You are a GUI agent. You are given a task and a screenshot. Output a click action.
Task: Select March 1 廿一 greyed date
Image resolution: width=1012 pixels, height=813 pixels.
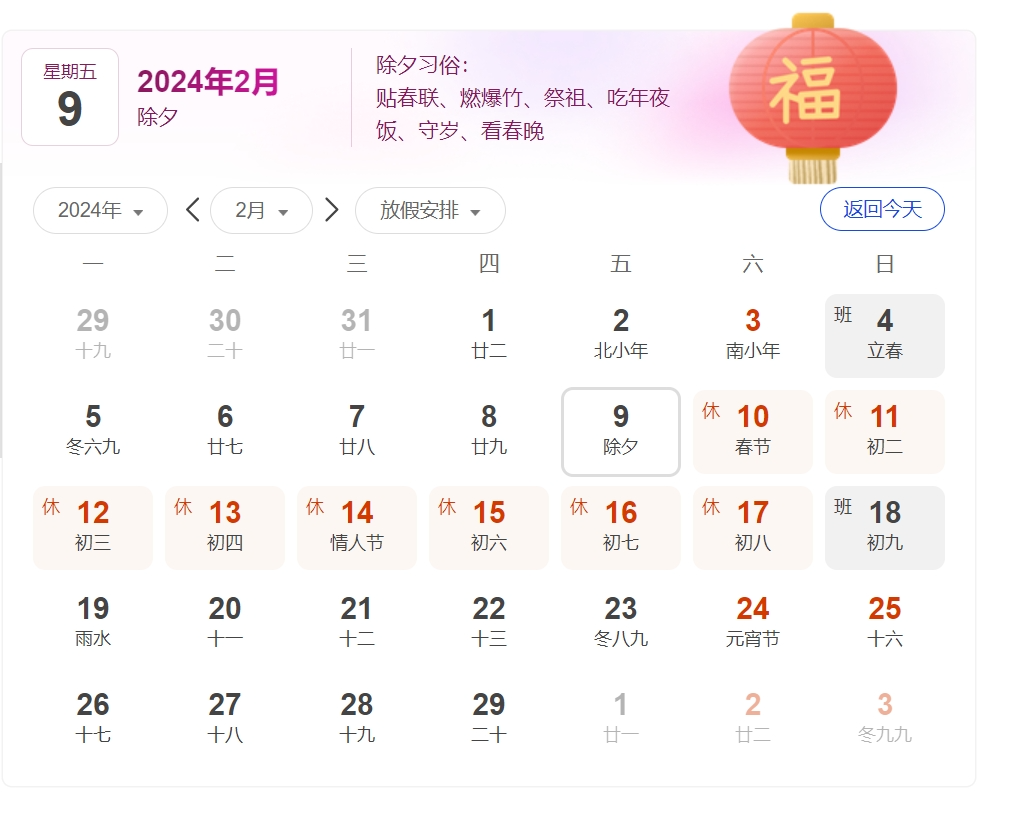[x=621, y=720]
